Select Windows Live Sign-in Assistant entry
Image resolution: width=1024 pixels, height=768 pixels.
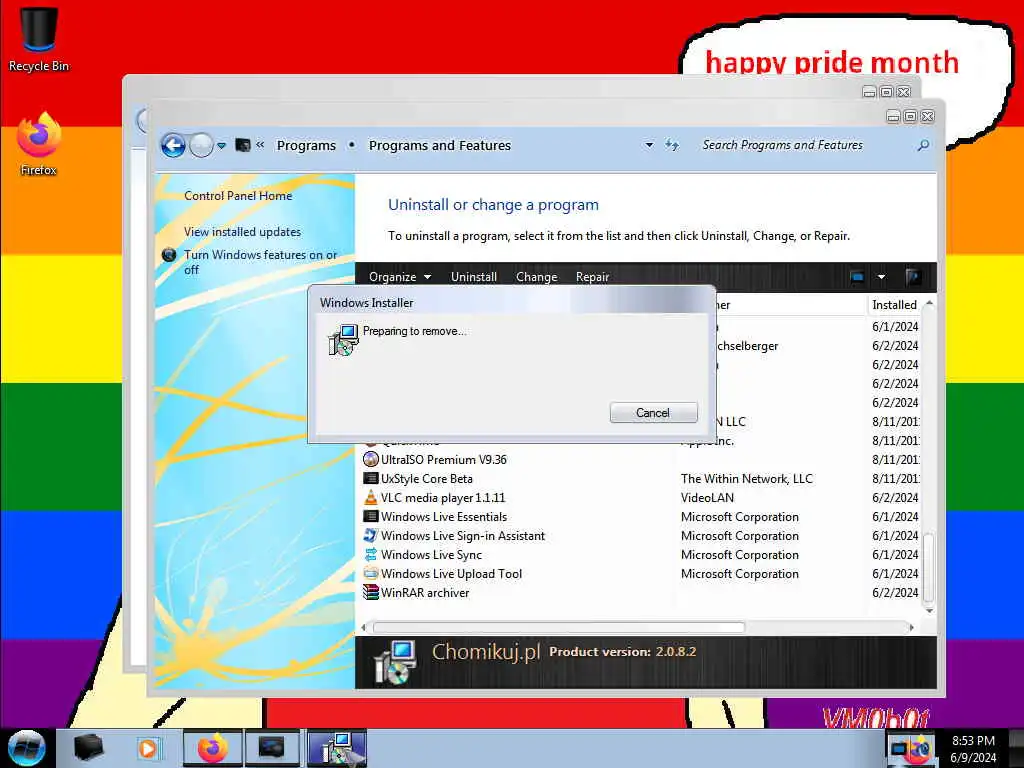(x=462, y=536)
